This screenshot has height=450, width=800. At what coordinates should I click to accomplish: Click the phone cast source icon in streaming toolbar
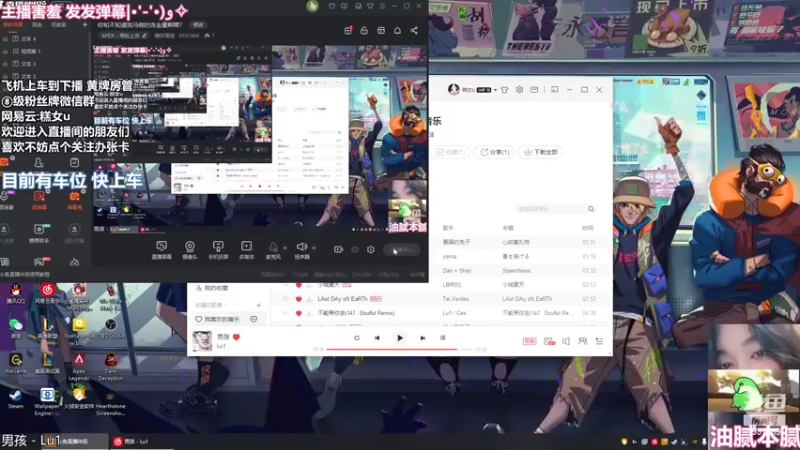tap(218, 250)
